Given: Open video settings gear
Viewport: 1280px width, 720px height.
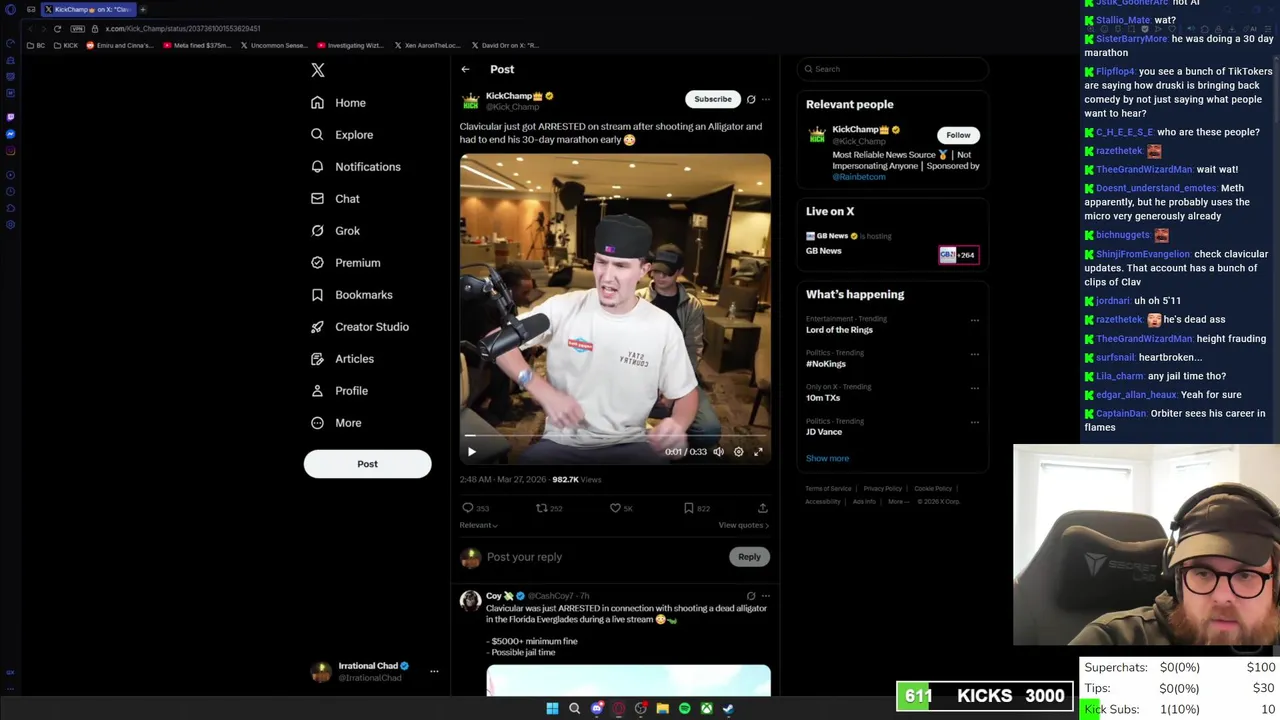Looking at the screenshot, I should [739, 452].
